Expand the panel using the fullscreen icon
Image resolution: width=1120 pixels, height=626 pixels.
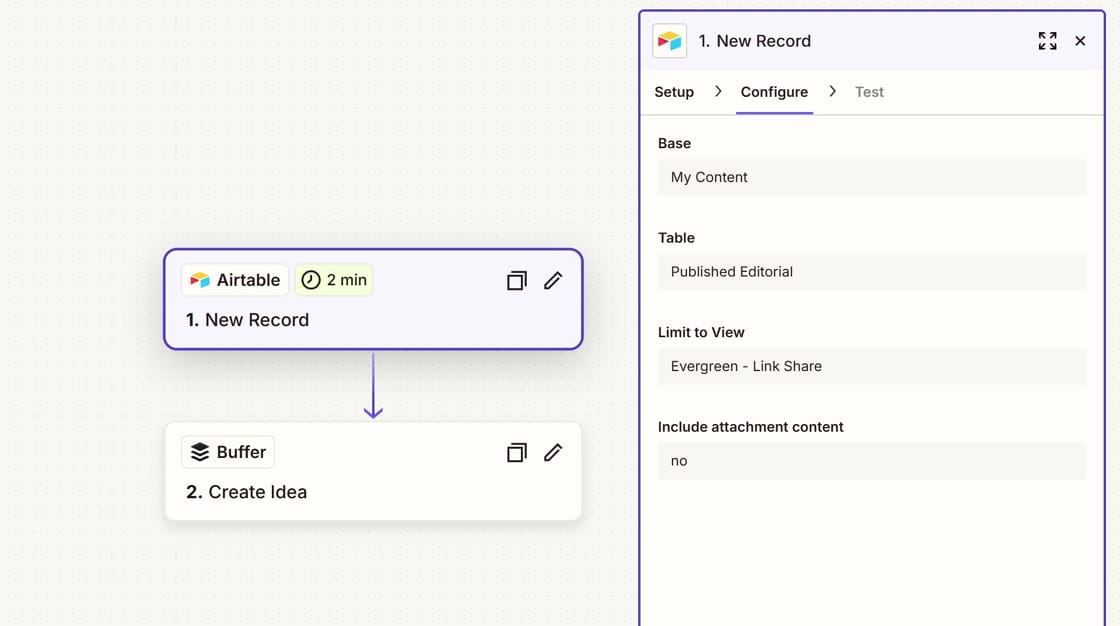pyautogui.click(x=1047, y=41)
